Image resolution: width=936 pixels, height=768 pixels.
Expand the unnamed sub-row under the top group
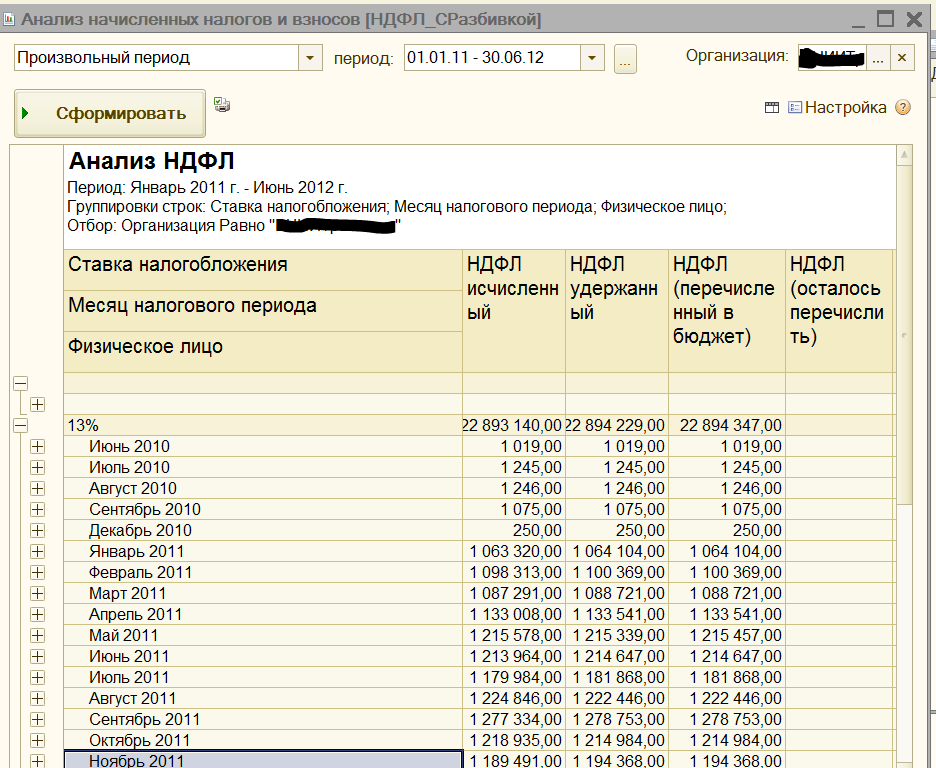tap(37, 405)
